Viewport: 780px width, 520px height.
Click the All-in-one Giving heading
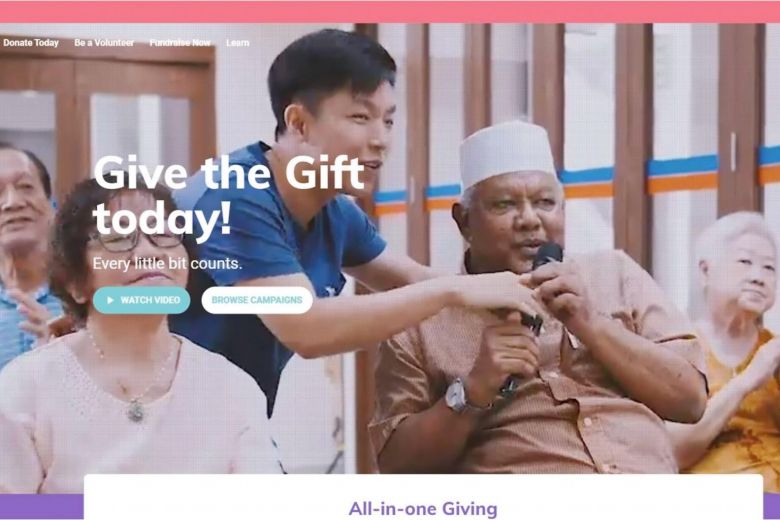click(423, 509)
